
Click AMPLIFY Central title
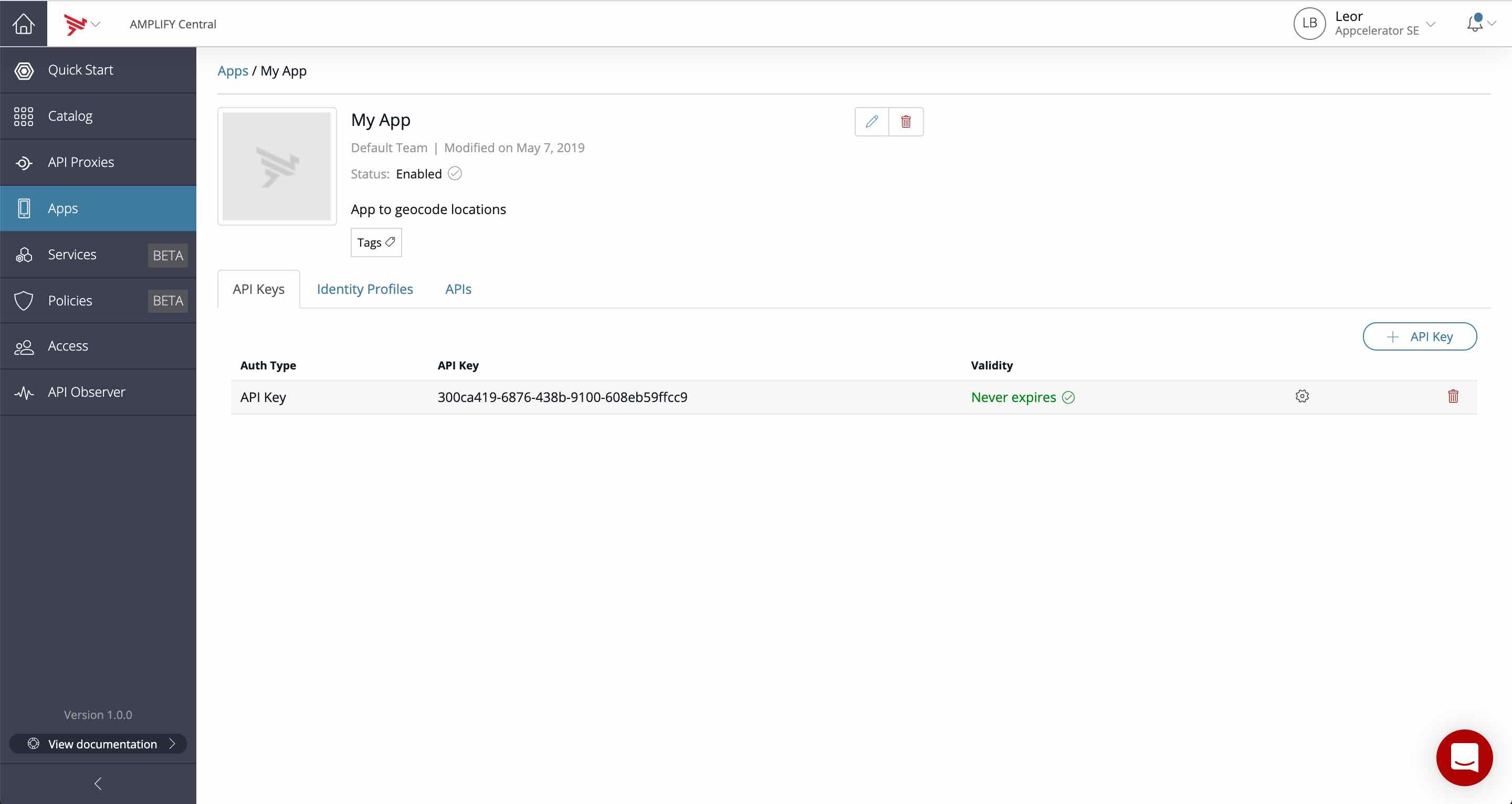coord(173,24)
